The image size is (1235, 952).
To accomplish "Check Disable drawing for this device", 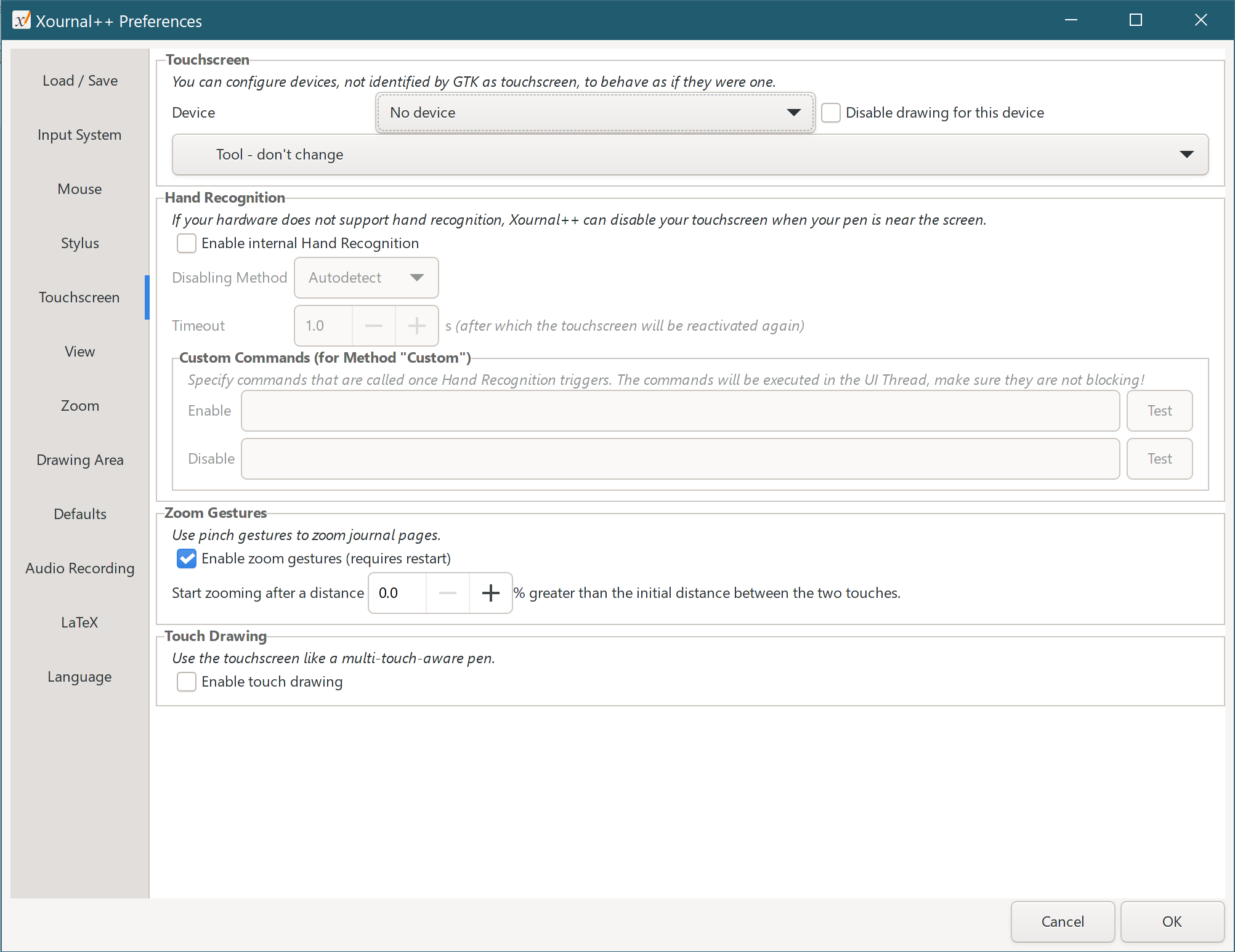I will click(831, 112).
